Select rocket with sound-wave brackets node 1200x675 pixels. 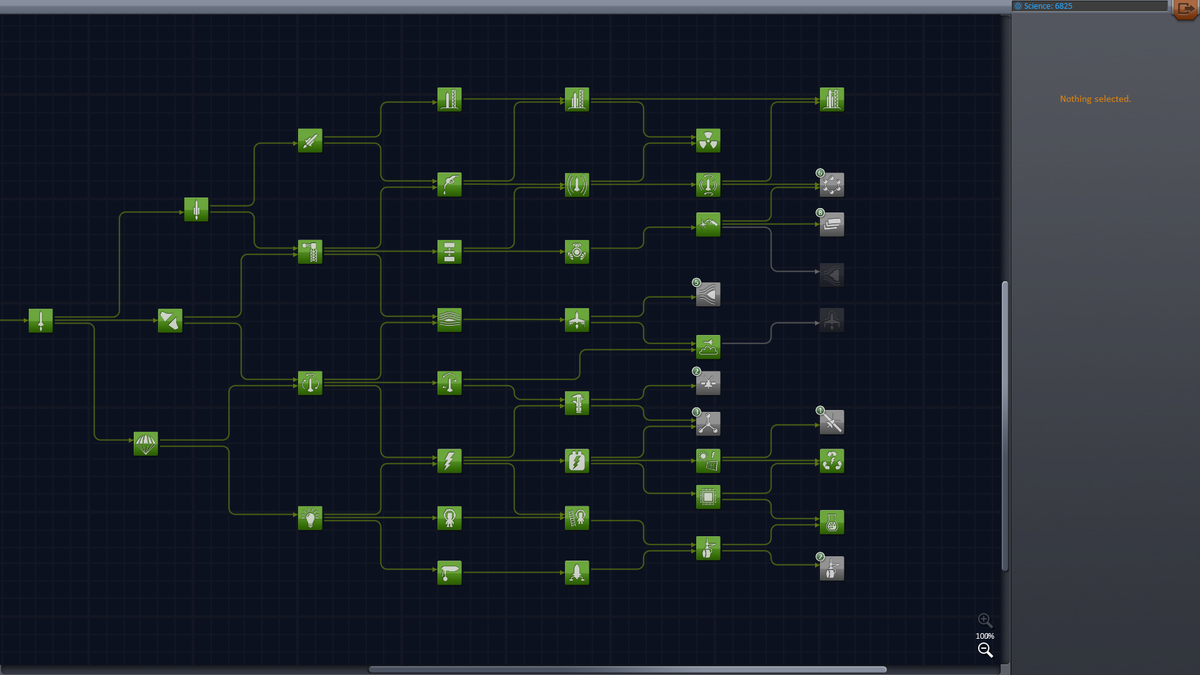pyautogui.click(x=576, y=184)
